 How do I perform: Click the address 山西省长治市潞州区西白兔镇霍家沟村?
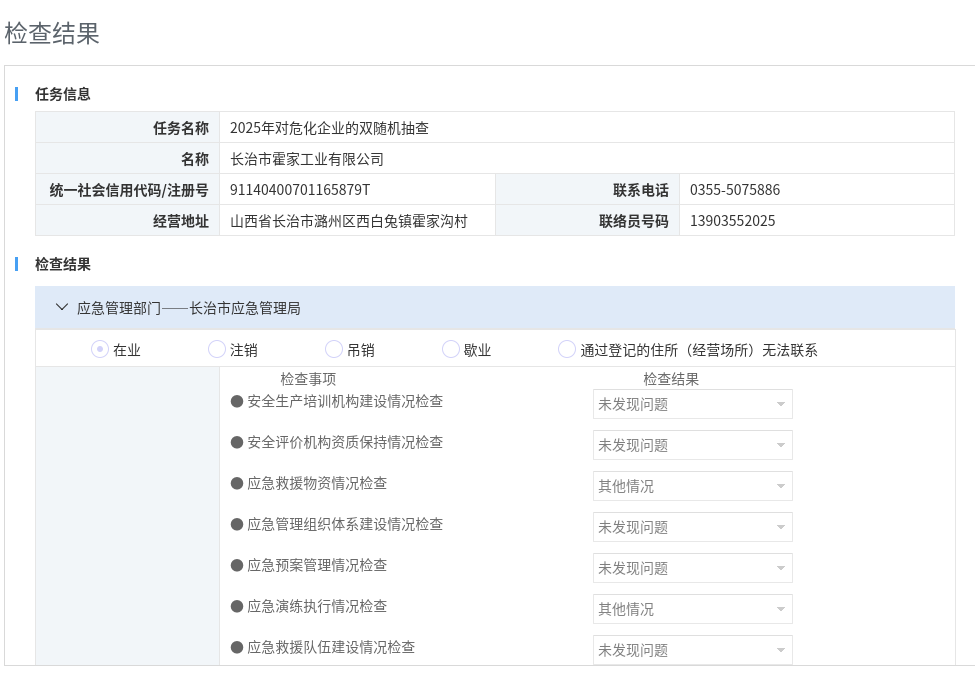click(x=349, y=221)
